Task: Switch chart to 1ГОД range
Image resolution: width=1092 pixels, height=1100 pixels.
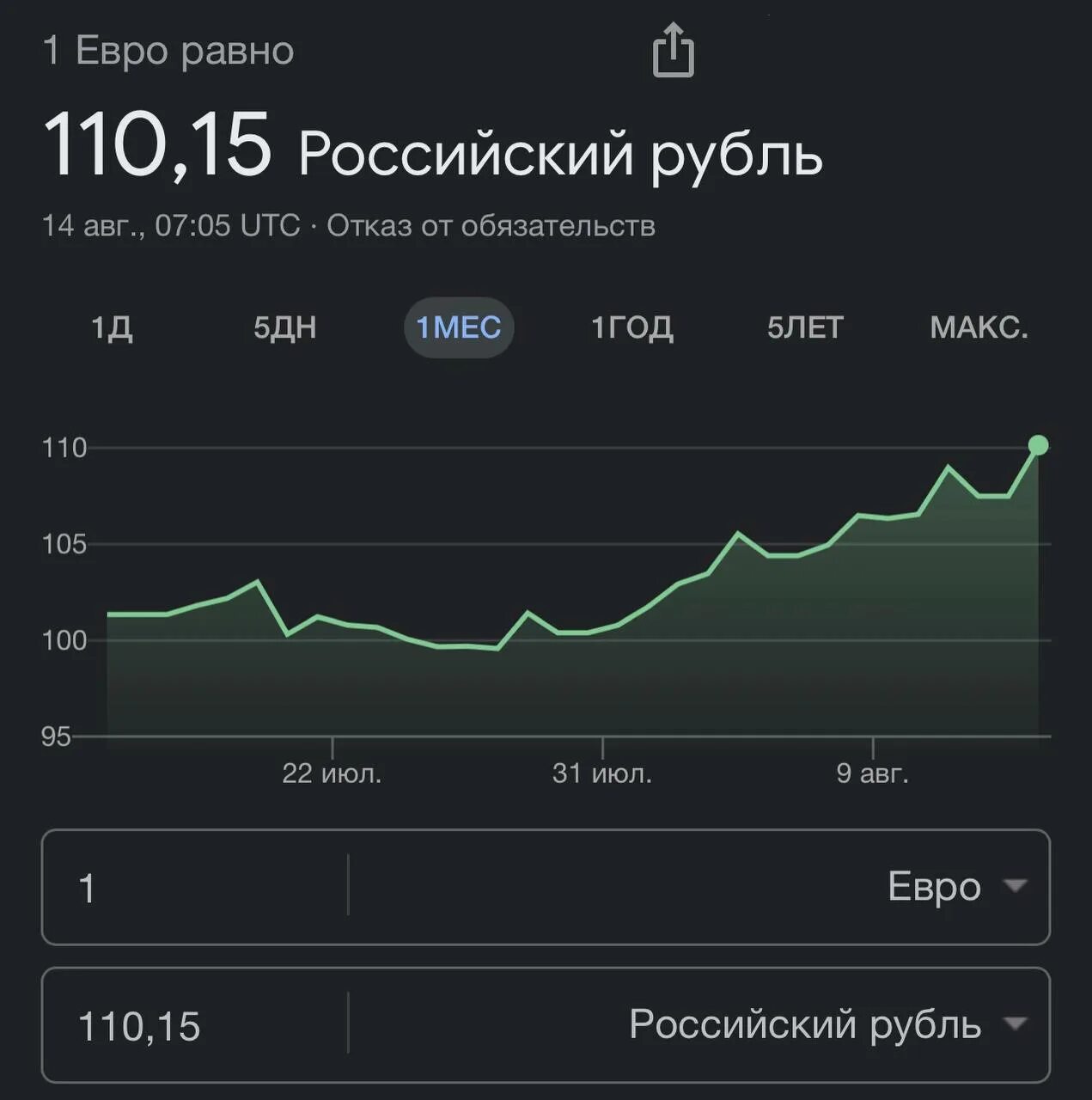Action: 632,327
